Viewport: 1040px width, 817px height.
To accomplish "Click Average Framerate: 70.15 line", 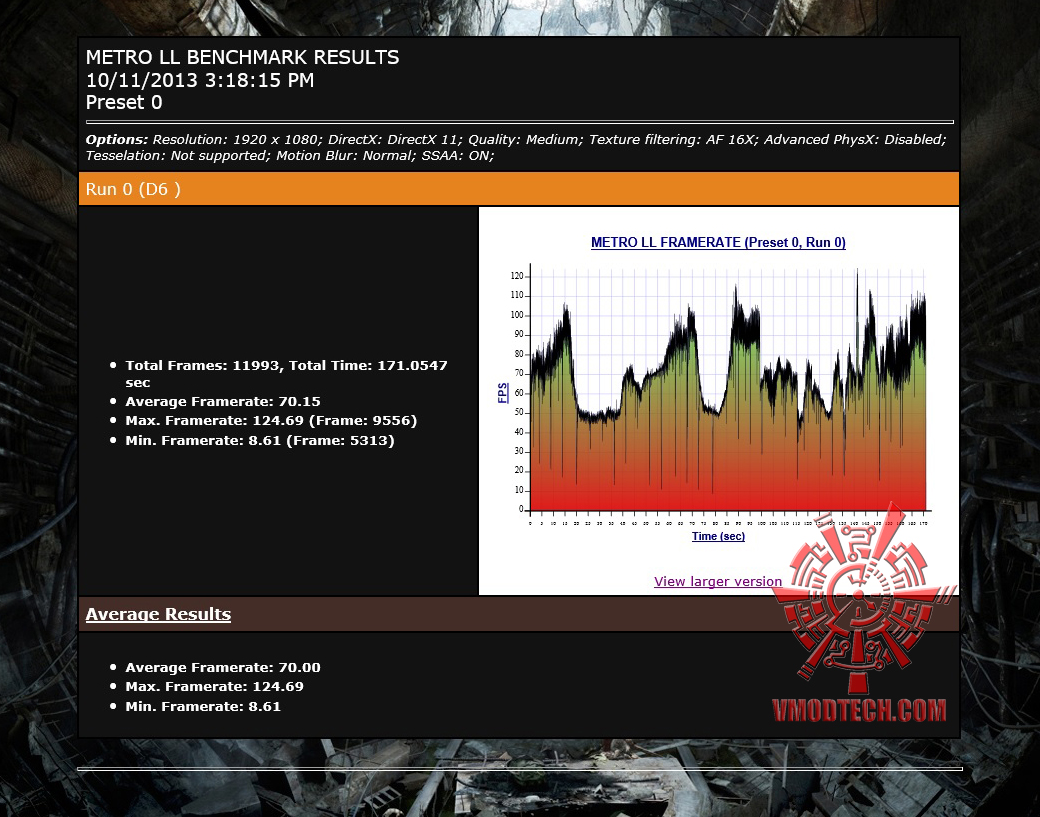I will pos(223,402).
